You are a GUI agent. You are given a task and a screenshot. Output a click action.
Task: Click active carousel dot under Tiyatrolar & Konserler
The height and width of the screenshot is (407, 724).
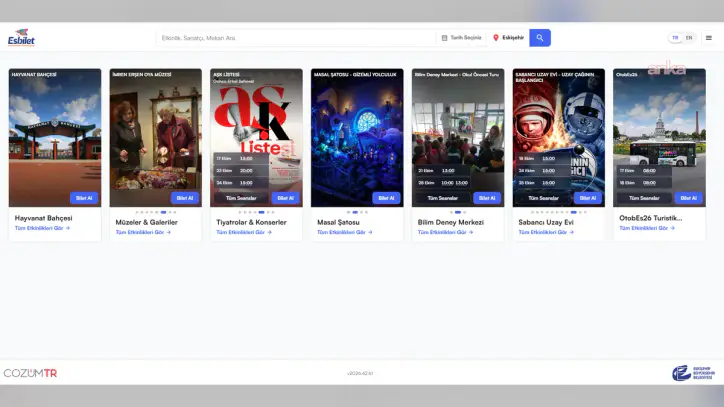point(261,212)
